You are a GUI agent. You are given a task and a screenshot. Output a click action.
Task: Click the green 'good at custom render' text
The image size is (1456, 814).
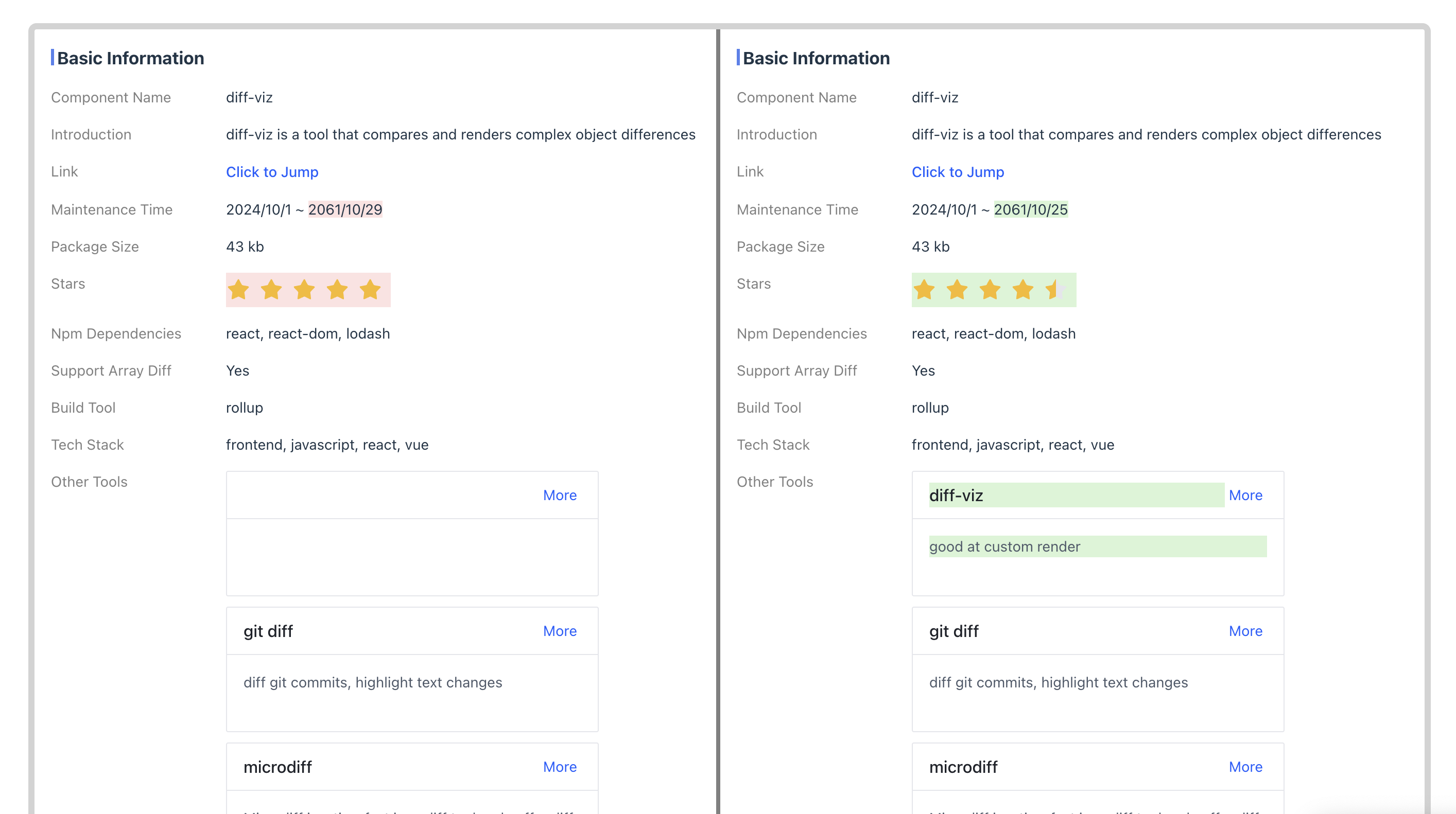[1004, 546]
